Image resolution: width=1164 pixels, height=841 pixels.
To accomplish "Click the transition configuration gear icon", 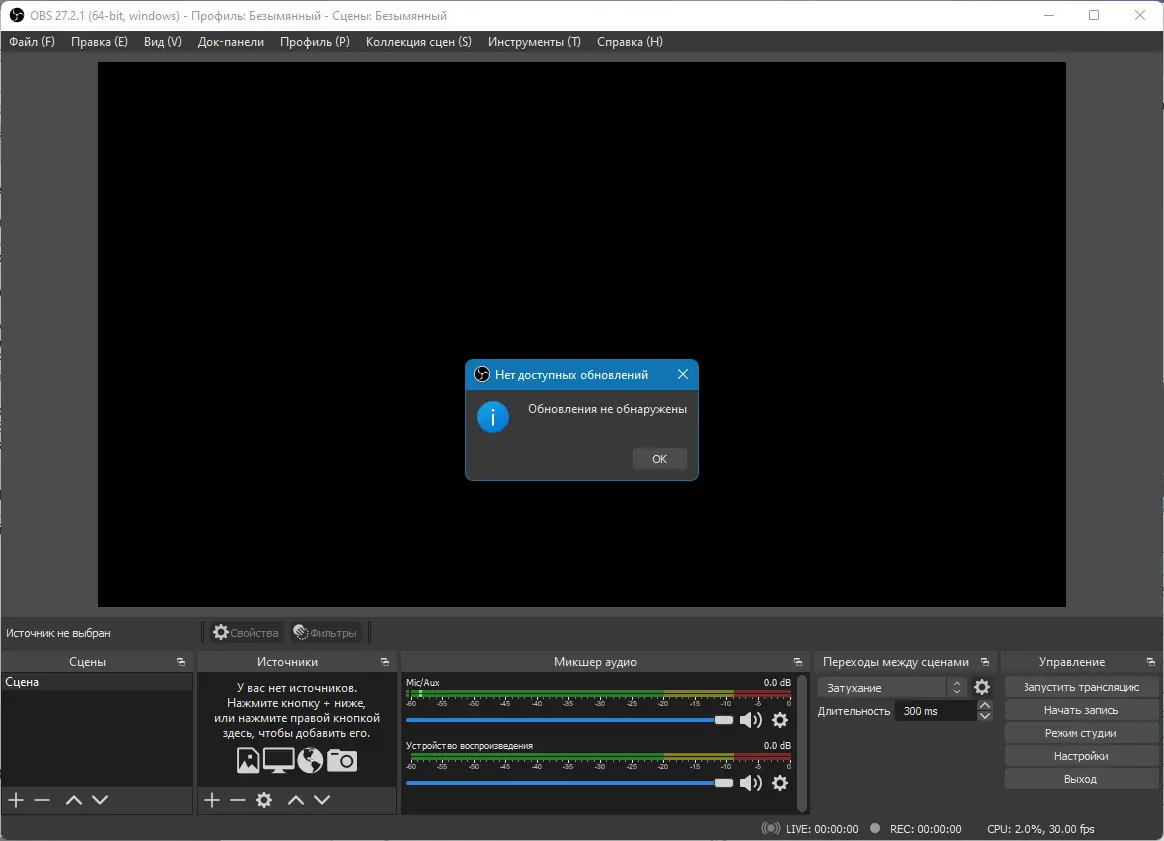I will click(982, 687).
